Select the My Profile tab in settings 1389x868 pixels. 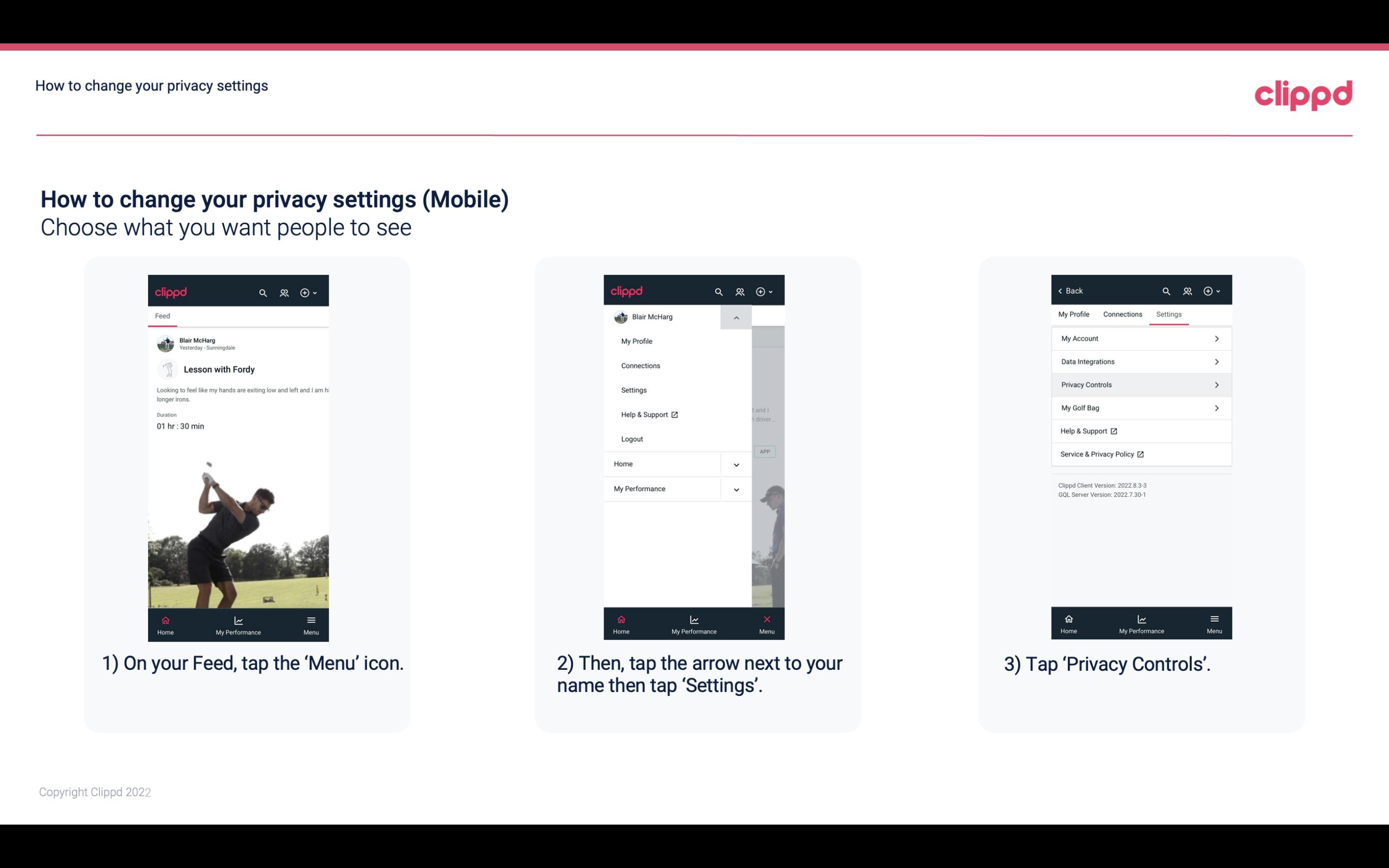tap(1074, 314)
